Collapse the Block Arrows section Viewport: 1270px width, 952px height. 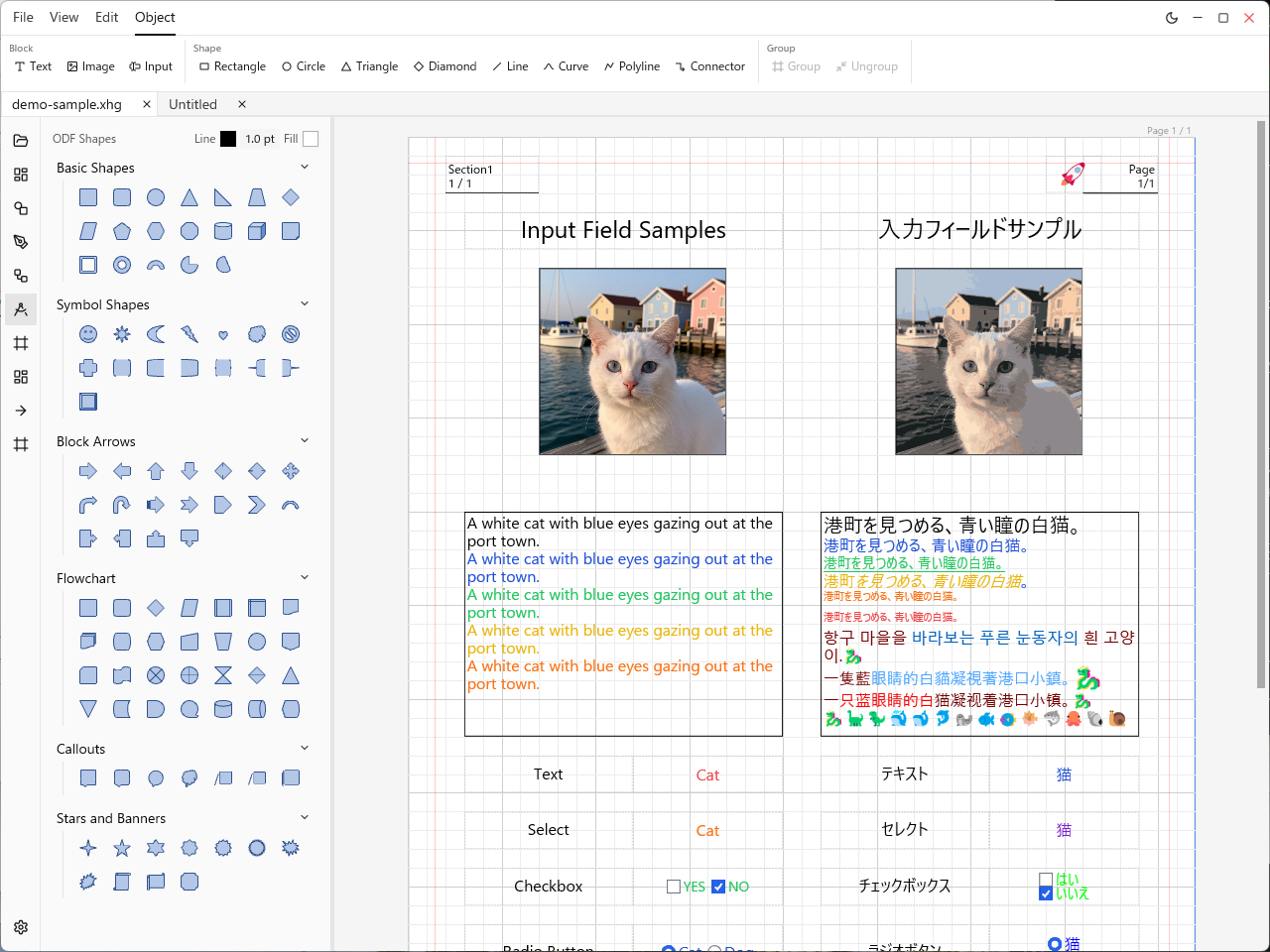click(305, 440)
